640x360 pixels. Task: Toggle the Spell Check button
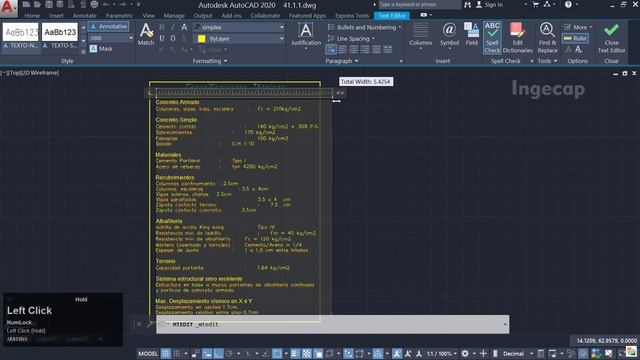[492, 38]
